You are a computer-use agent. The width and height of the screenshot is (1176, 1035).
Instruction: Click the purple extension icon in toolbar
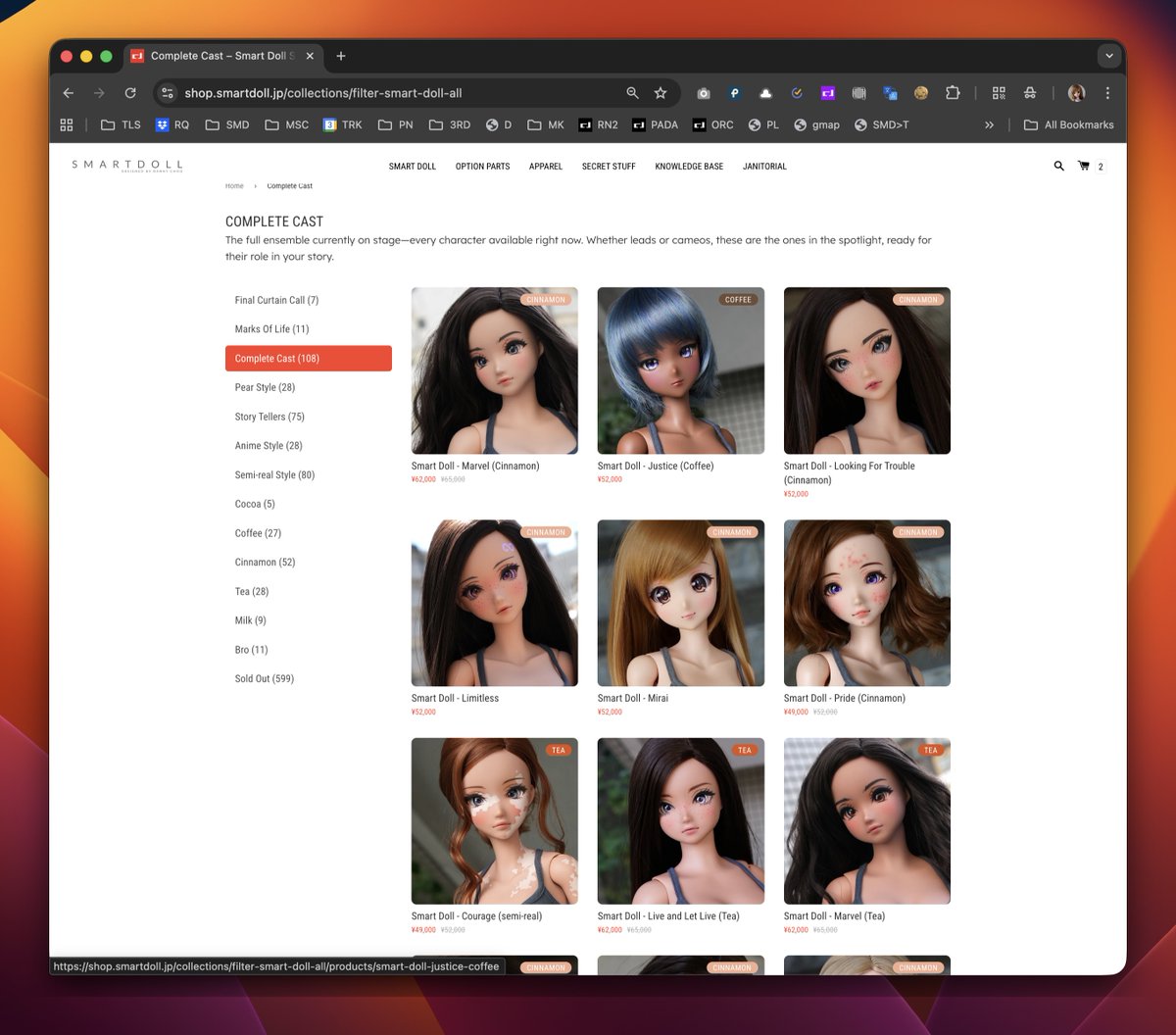point(828,93)
